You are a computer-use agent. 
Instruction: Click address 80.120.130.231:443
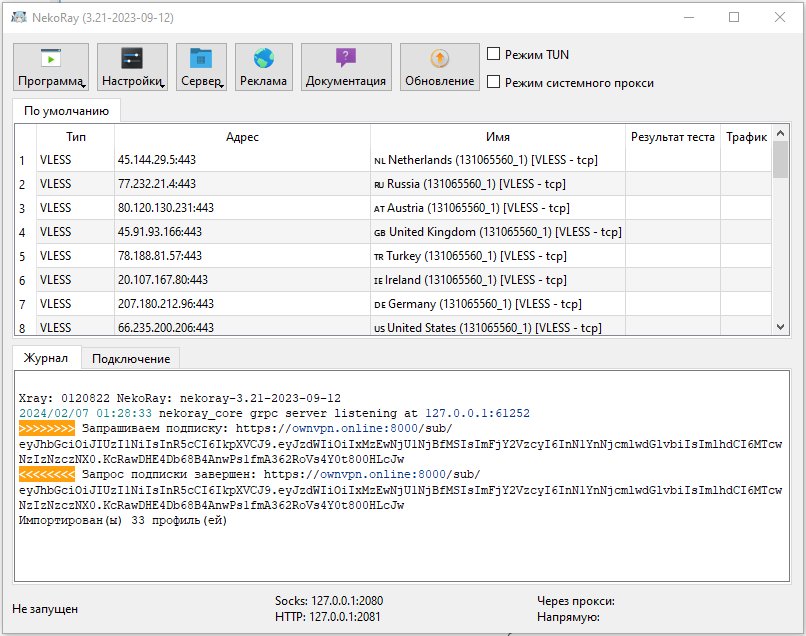166,208
